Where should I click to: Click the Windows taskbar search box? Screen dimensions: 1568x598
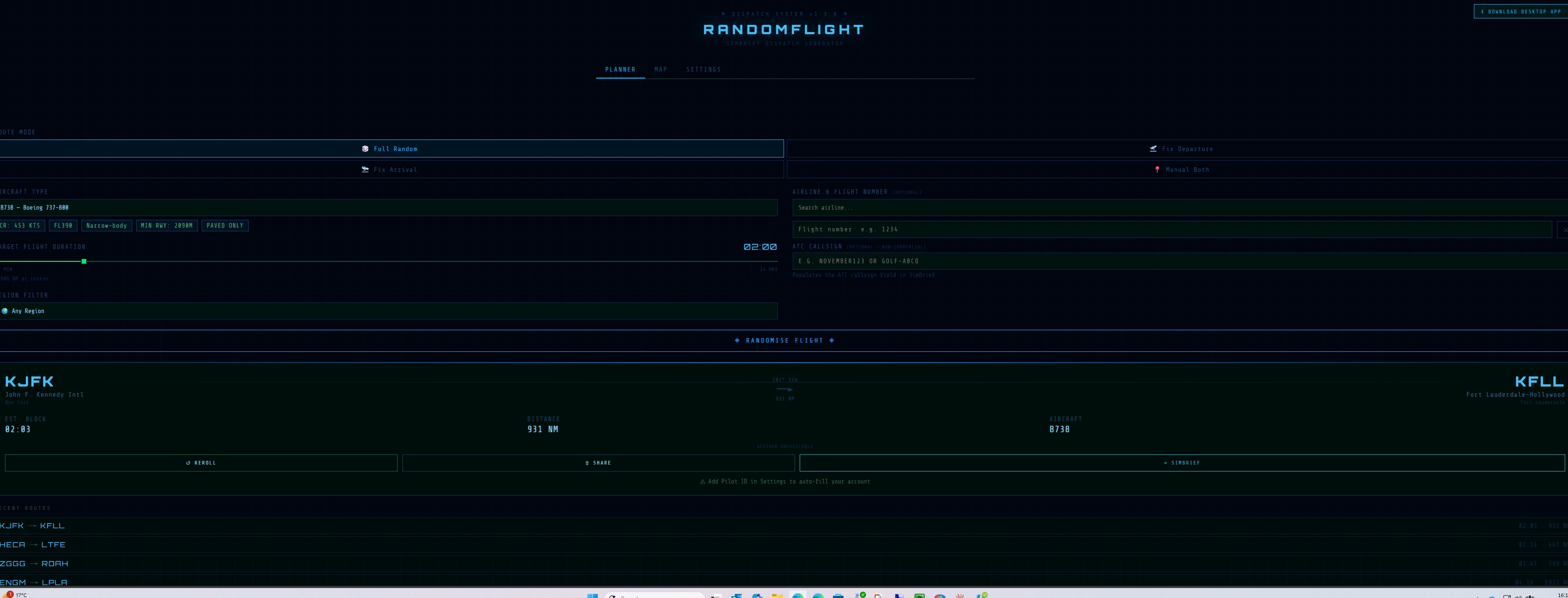pyautogui.click(x=654, y=595)
